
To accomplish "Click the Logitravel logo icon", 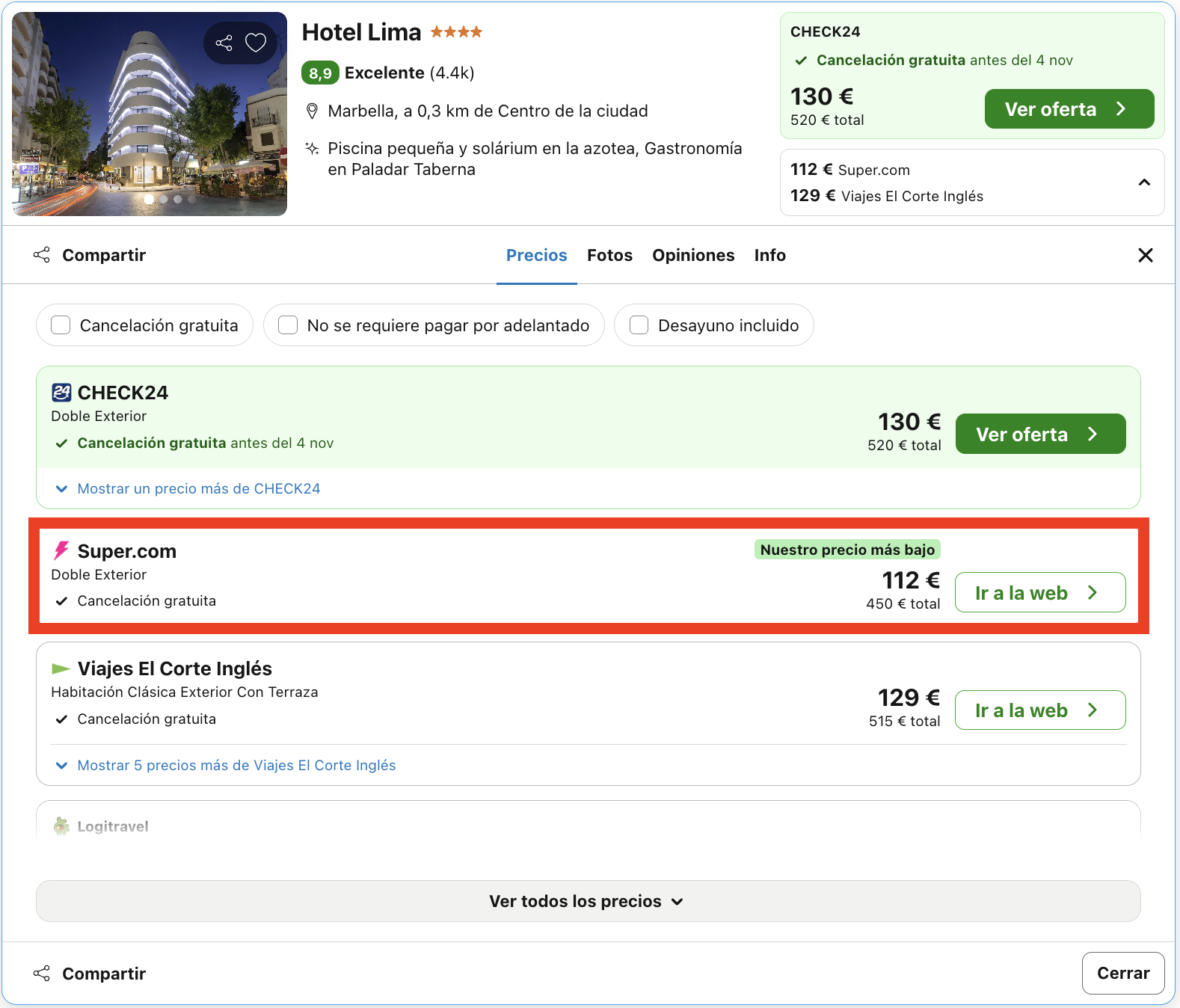I will tap(61, 826).
